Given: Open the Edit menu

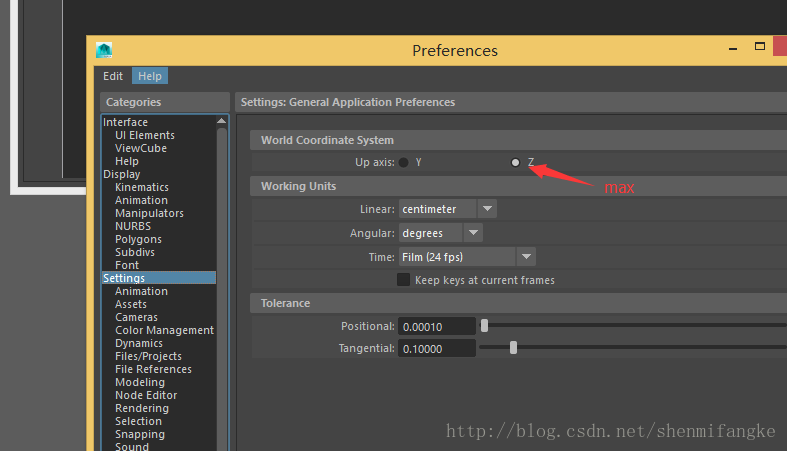Looking at the screenshot, I should click(x=112, y=76).
